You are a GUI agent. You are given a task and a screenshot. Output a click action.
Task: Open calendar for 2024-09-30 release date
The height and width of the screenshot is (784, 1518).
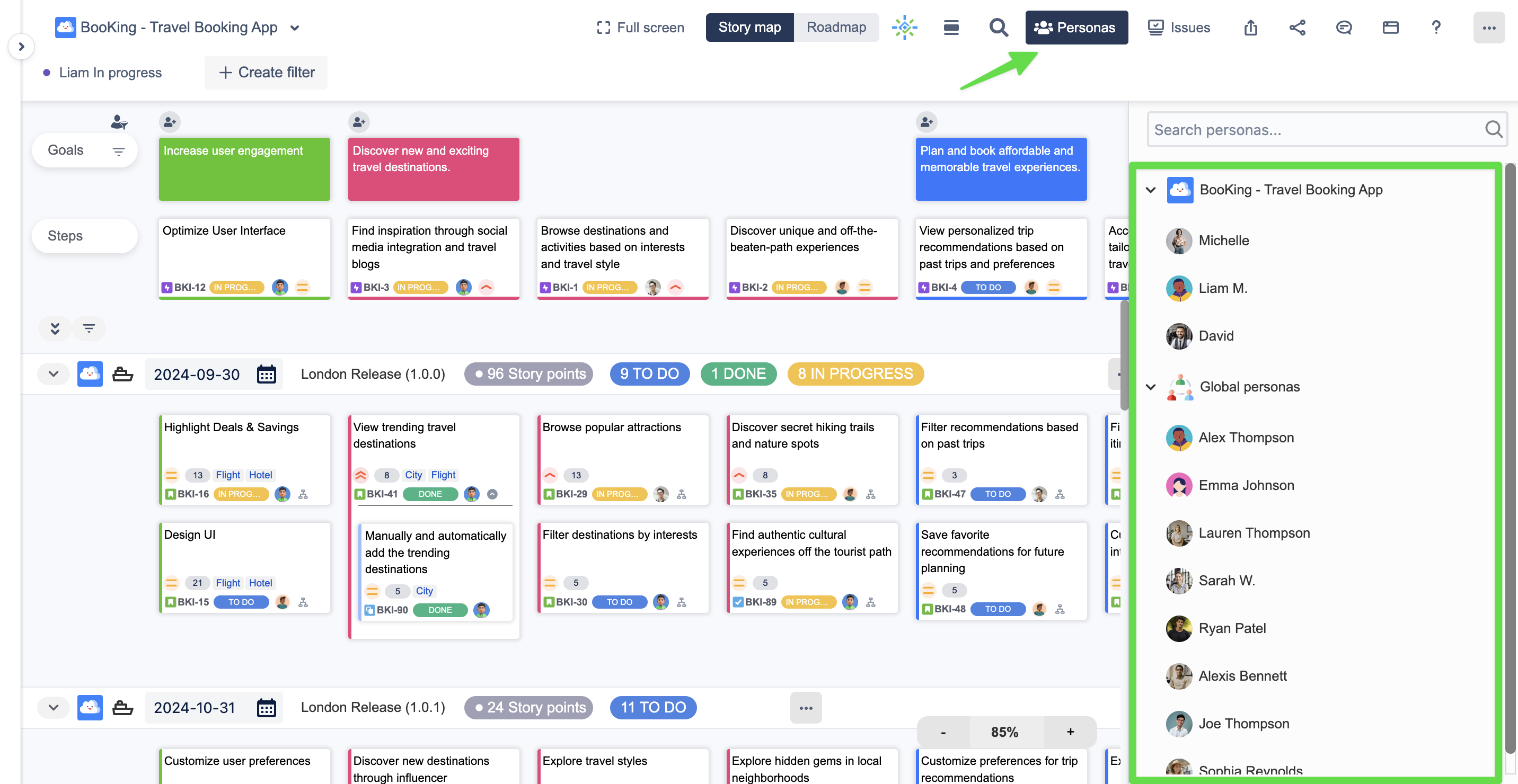[x=267, y=374]
